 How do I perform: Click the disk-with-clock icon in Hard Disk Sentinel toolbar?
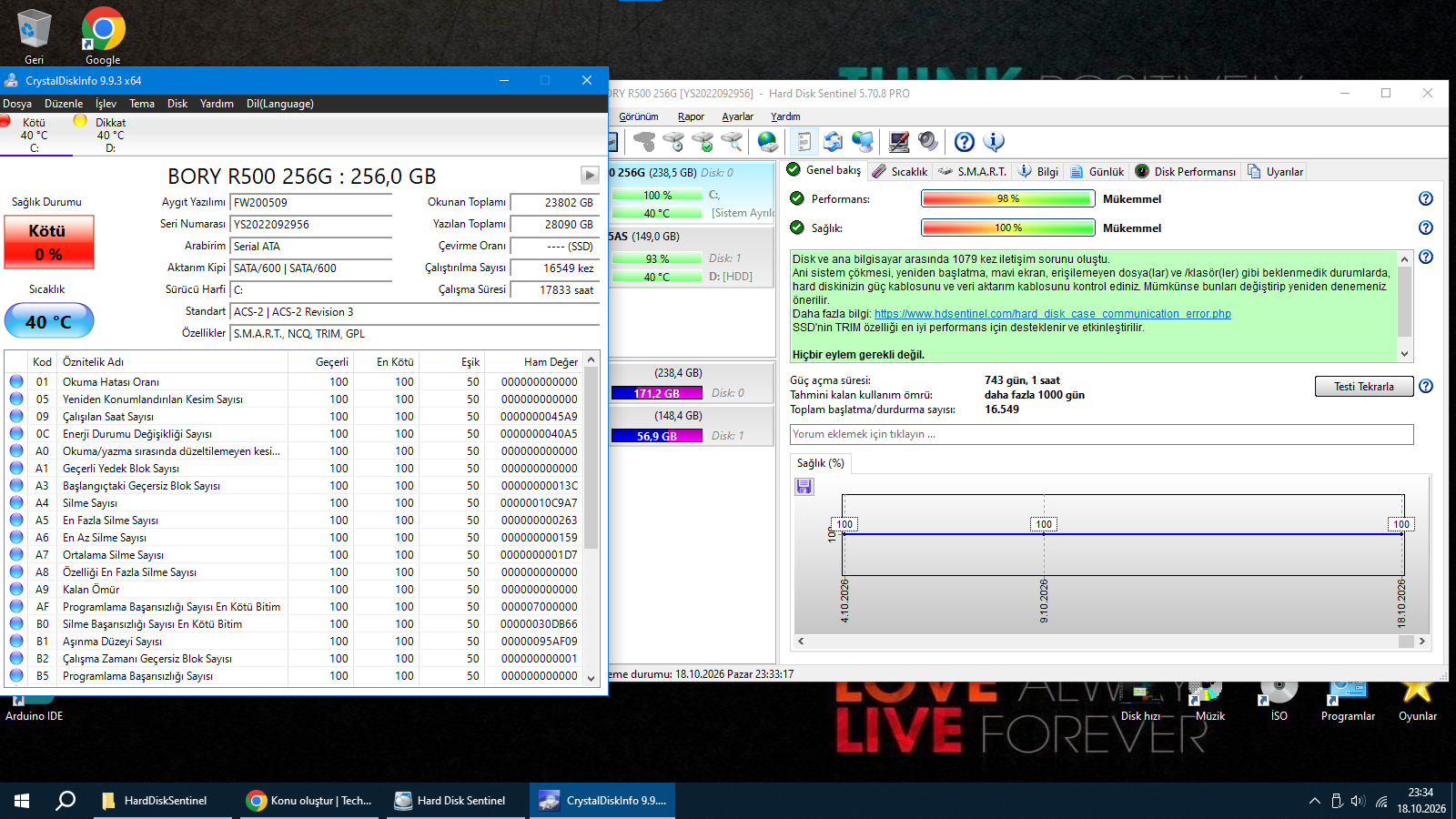click(x=673, y=142)
